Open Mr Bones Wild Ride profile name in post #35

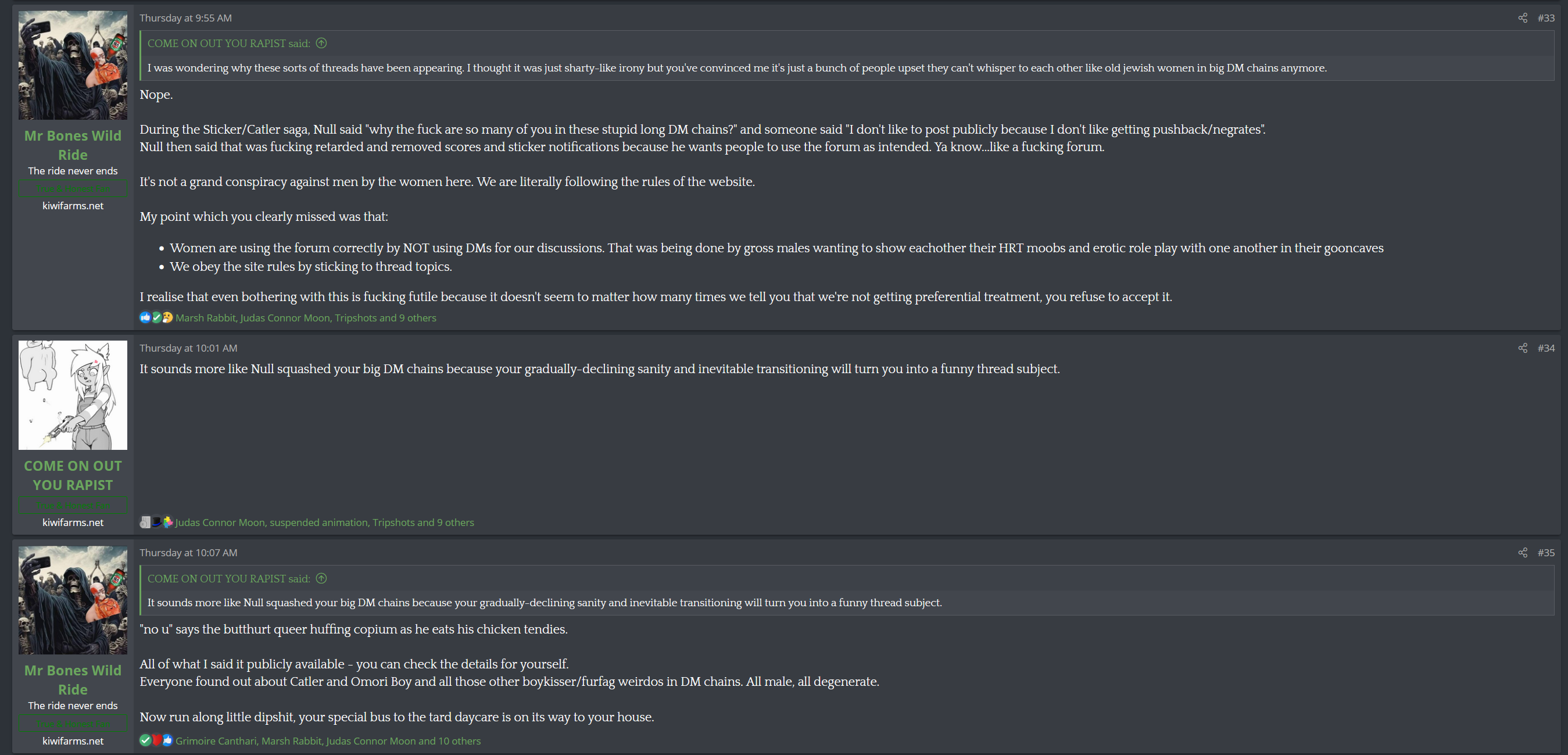click(73, 679)
